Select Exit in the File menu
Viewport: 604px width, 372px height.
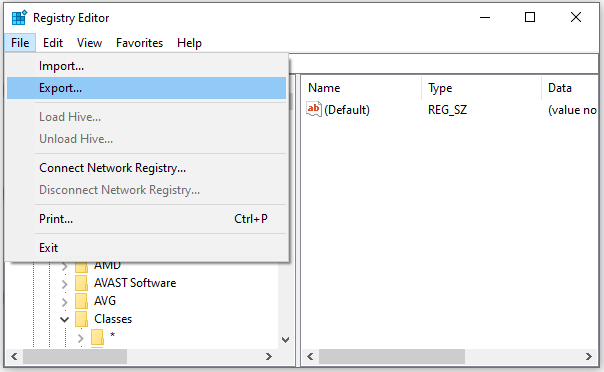point(146,248)
